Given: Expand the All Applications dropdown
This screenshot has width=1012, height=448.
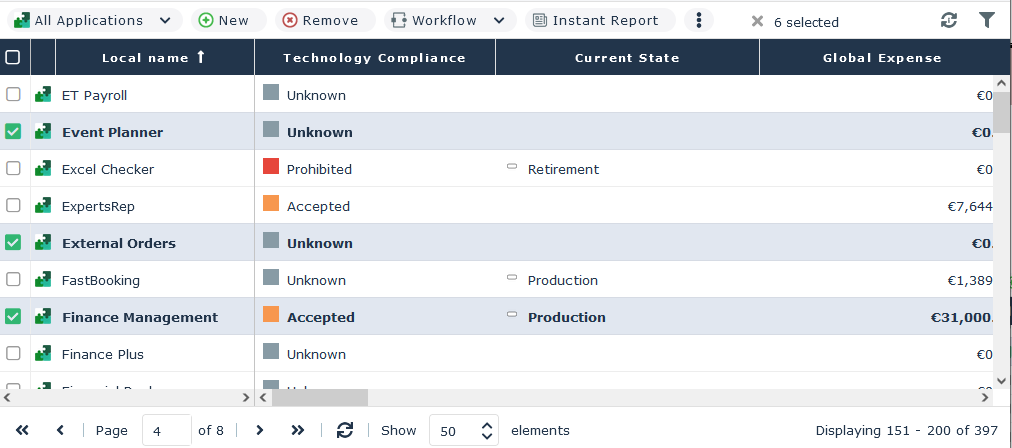Looking at the screenshot, I should coord(94,20).
